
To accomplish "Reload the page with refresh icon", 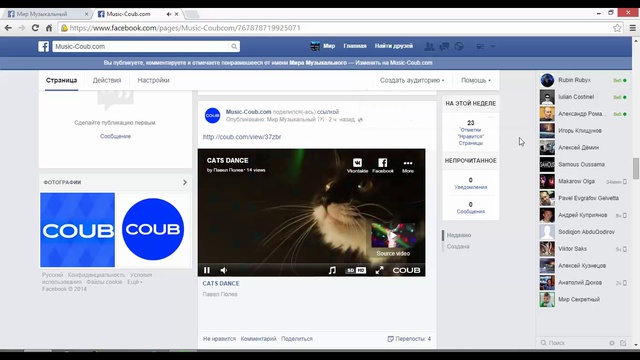I will click(x=35, y=28).
